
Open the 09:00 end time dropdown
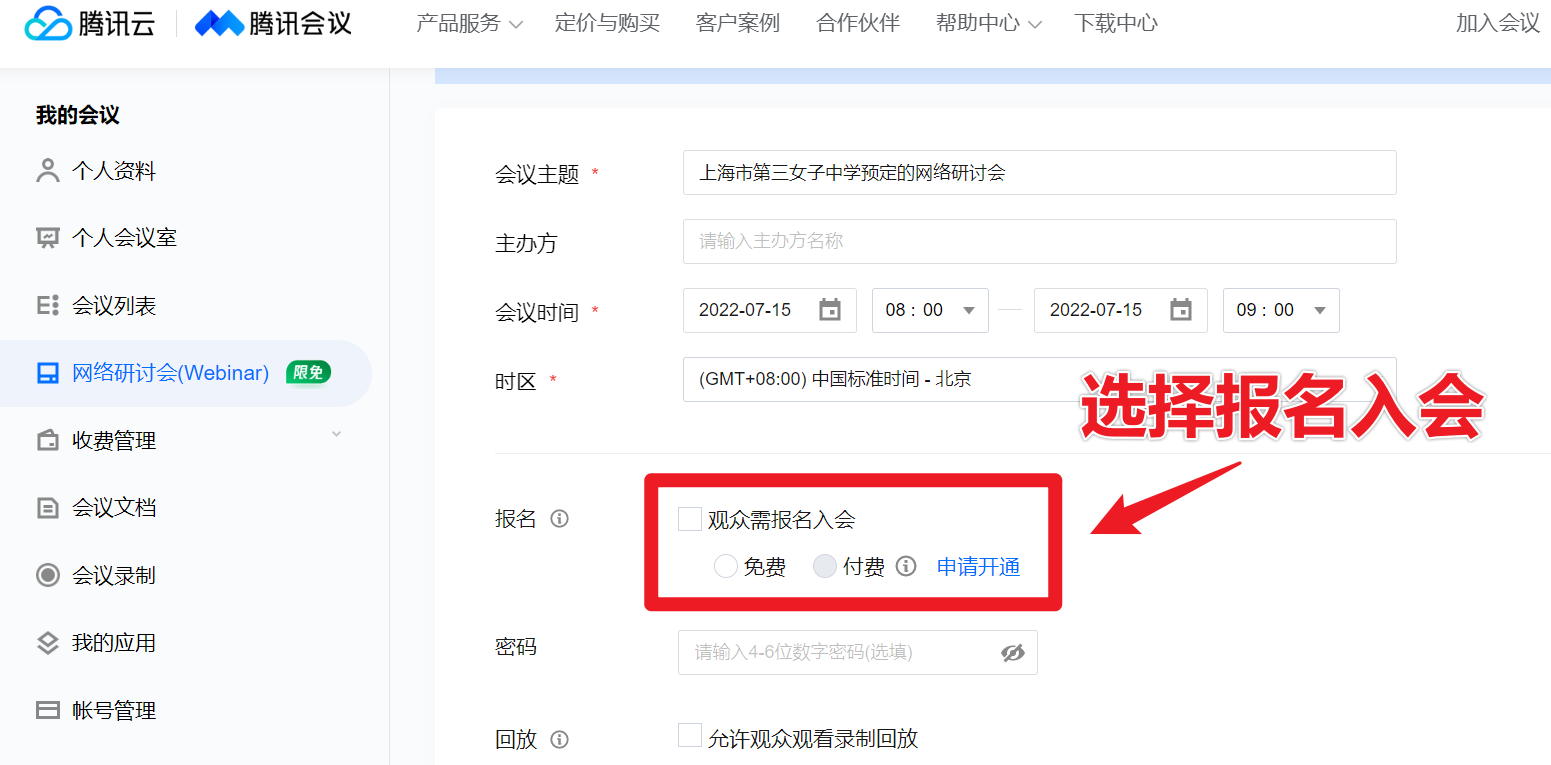click(1281, 310)
